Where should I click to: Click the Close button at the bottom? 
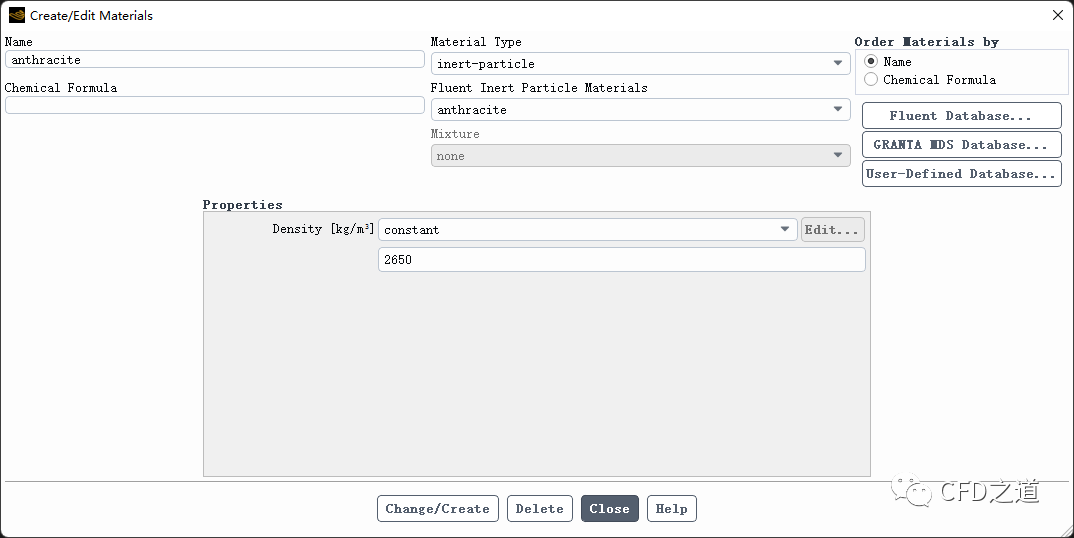point(610,509)
